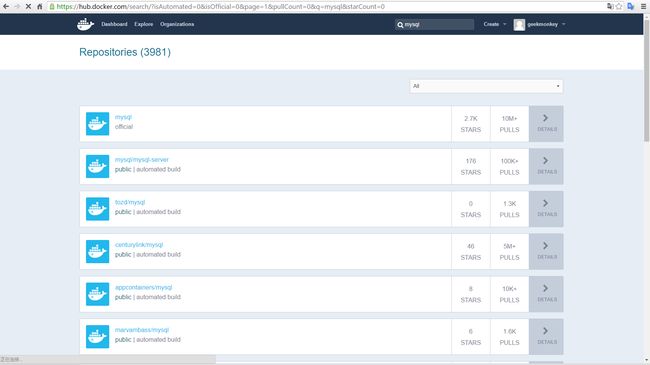
Task: Open the appcontainers/mysql repository link
Action: pyautogui.click(x=143, y=287)
